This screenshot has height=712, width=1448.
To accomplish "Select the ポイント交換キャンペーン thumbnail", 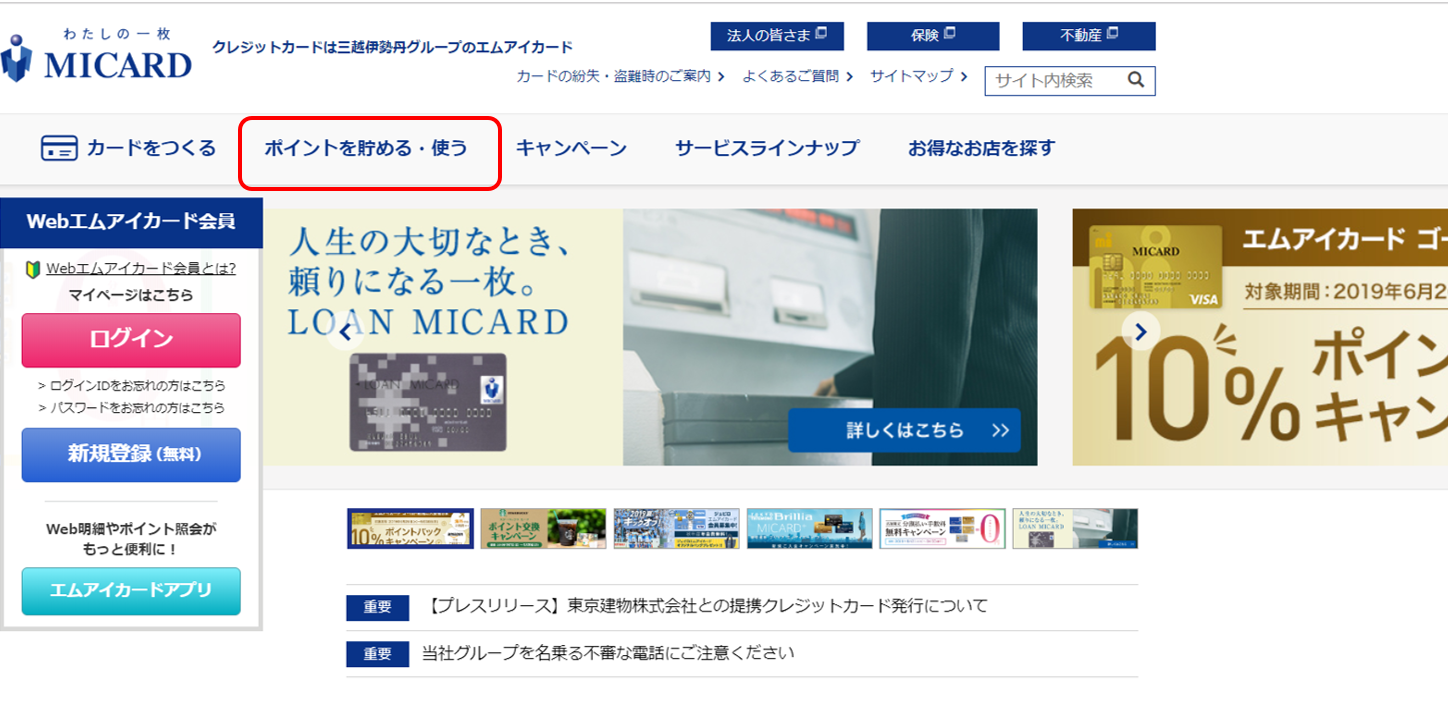I will 543,529.
